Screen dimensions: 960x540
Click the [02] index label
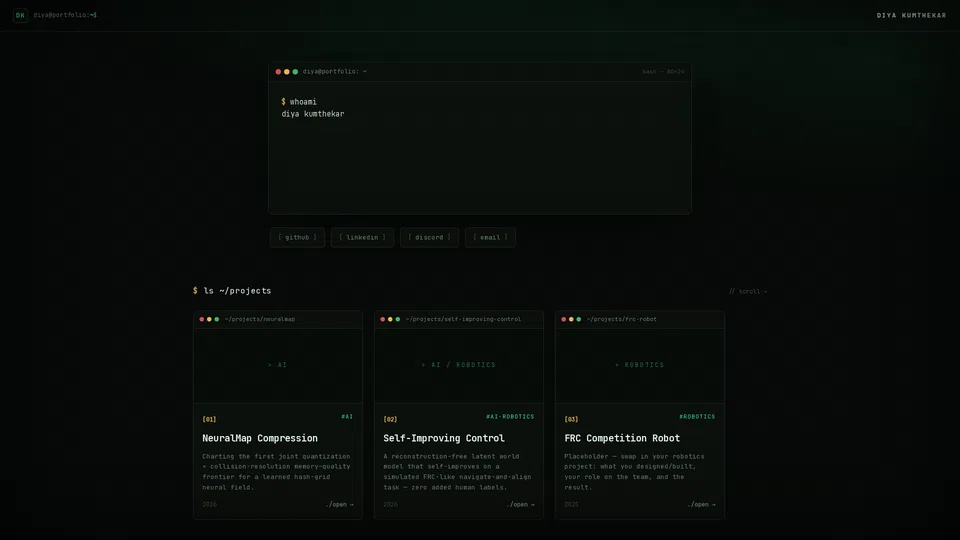(391, 419)
